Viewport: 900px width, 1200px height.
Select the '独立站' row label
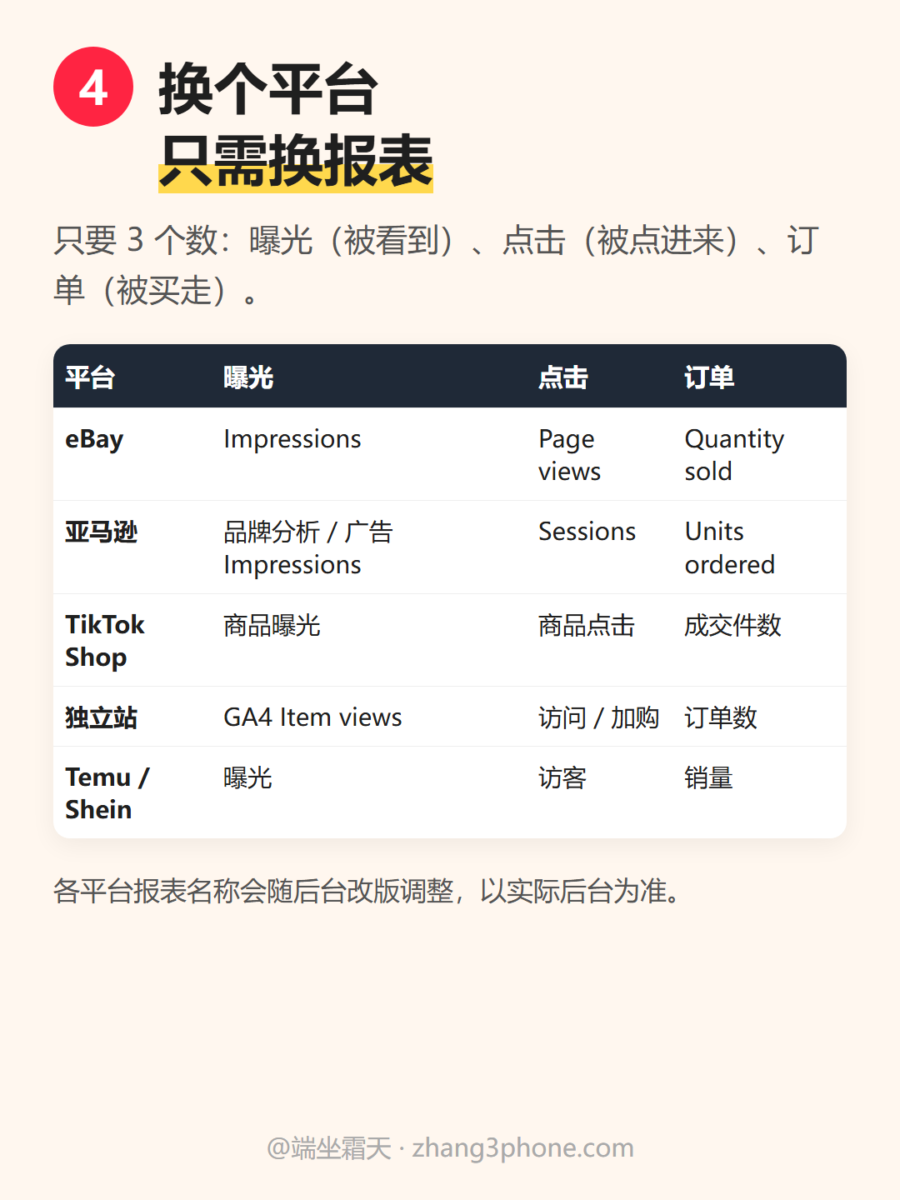pyautogui.click(x=101, y=717)
